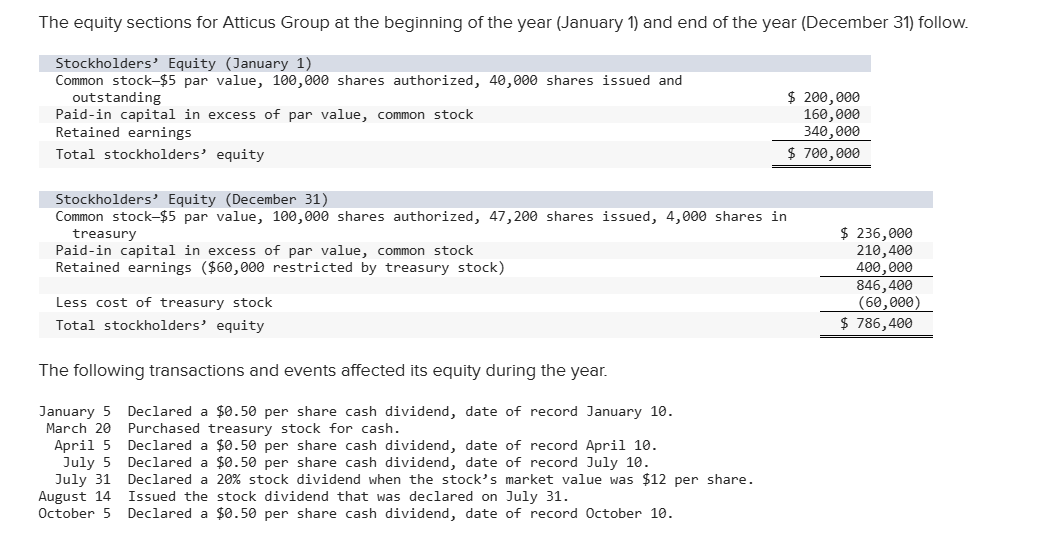The height and width of the screenshot is (546, 1042).
Task: Click the 846,400 subtotal amount
Action: point(884,285)
